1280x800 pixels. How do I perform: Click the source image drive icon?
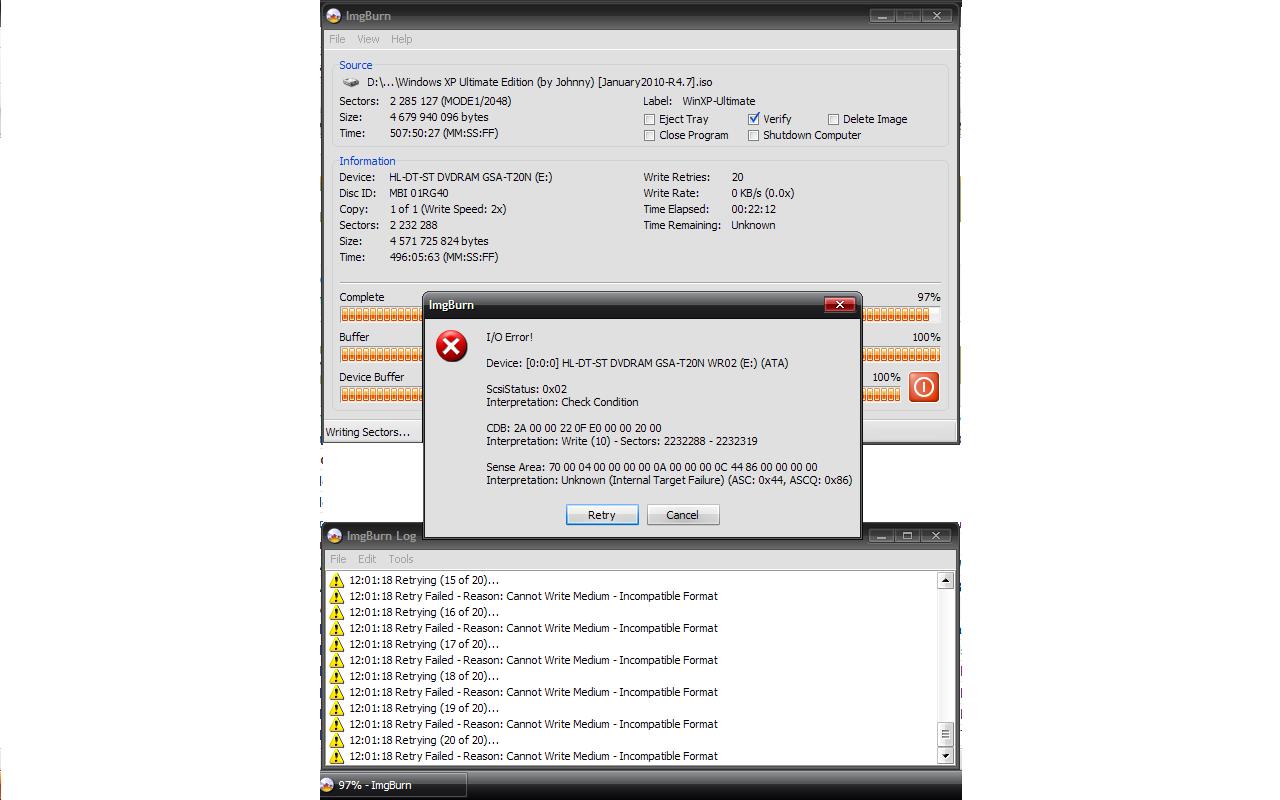click(x=351, y=82)
